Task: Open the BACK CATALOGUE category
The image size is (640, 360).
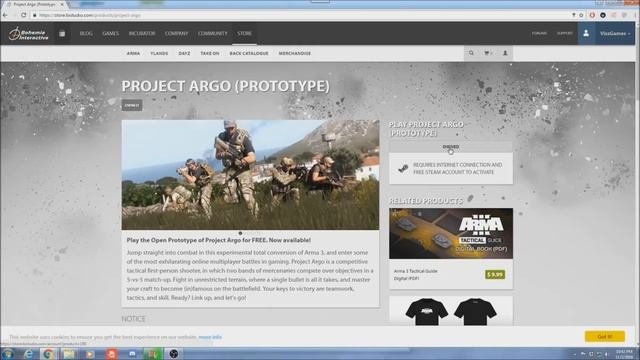Action: click(x=249, y=53)
